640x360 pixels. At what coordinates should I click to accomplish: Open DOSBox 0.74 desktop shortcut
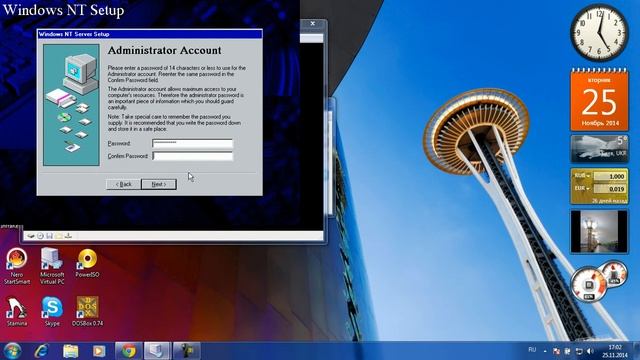pos(87,311)
